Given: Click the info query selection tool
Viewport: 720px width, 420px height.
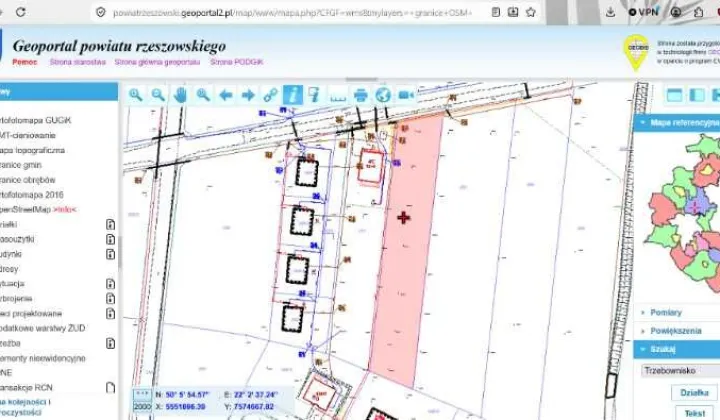Looking at the screenshot, I should 314,95.
